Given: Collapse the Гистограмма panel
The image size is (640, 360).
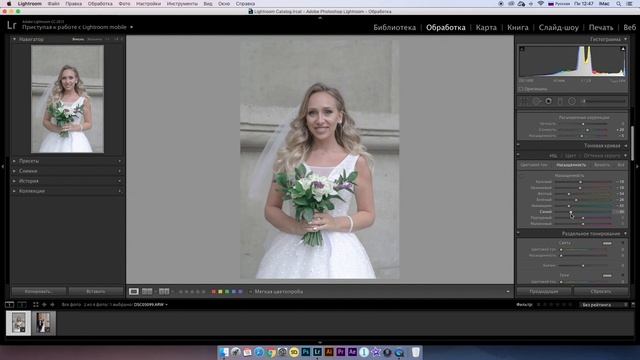Looking at the screenshot, I should click(x=626, y=39).
